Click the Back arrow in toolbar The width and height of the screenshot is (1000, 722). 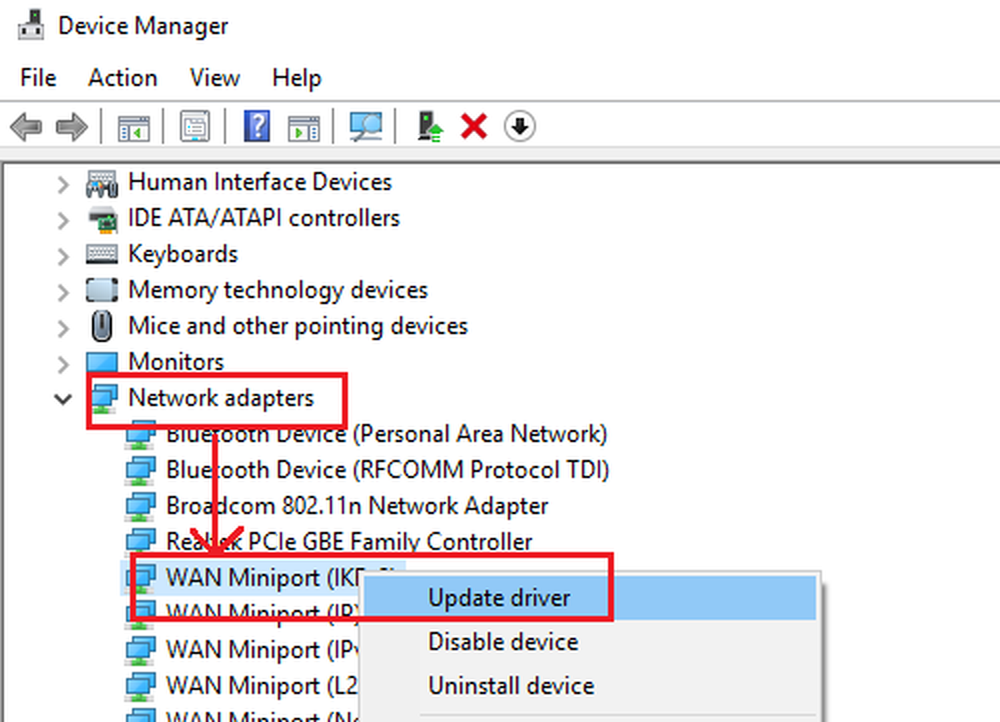pyautogui.click(x=25, y=127)
